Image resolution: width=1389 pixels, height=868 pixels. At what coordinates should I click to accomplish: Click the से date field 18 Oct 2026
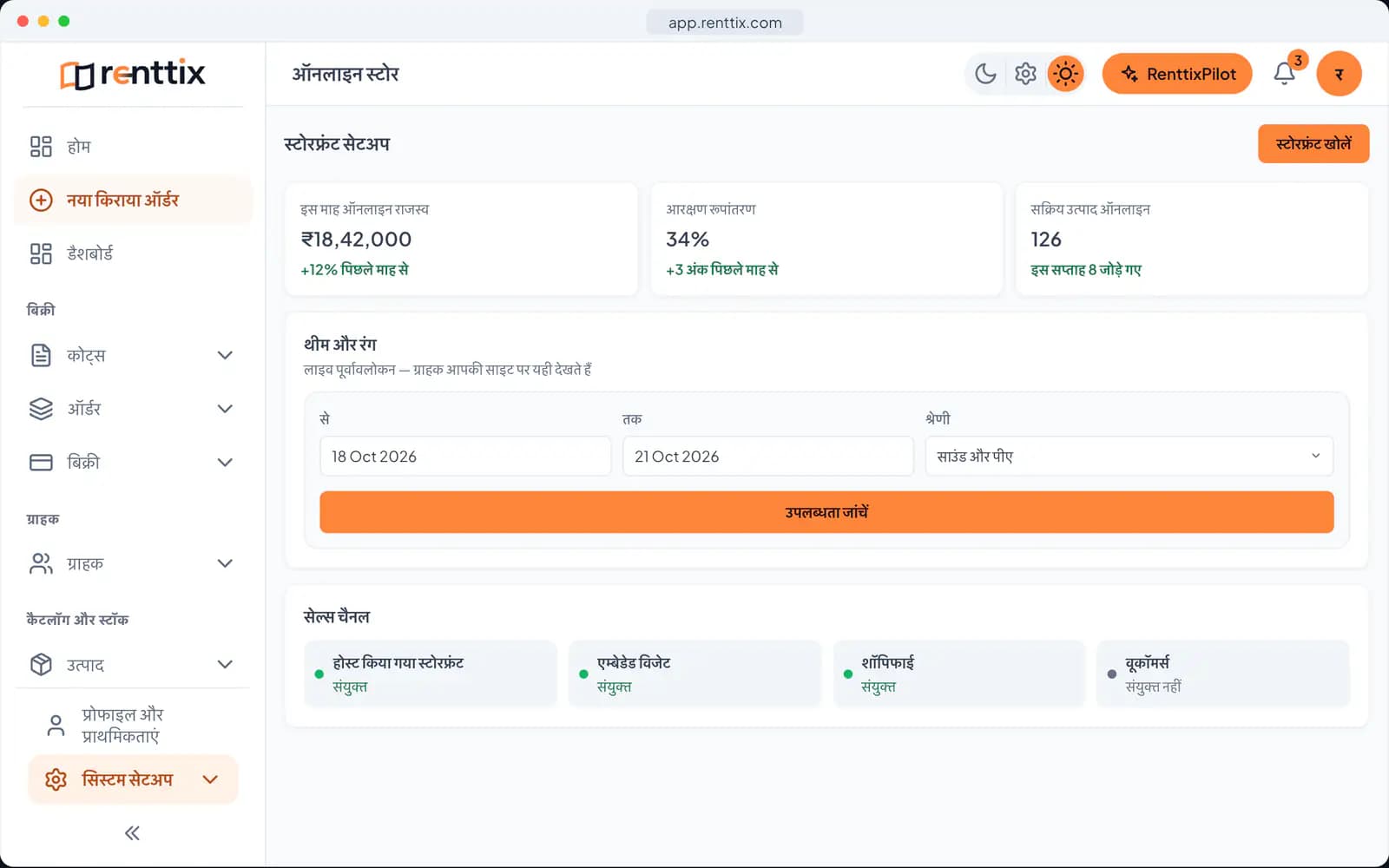click(465, 457)
